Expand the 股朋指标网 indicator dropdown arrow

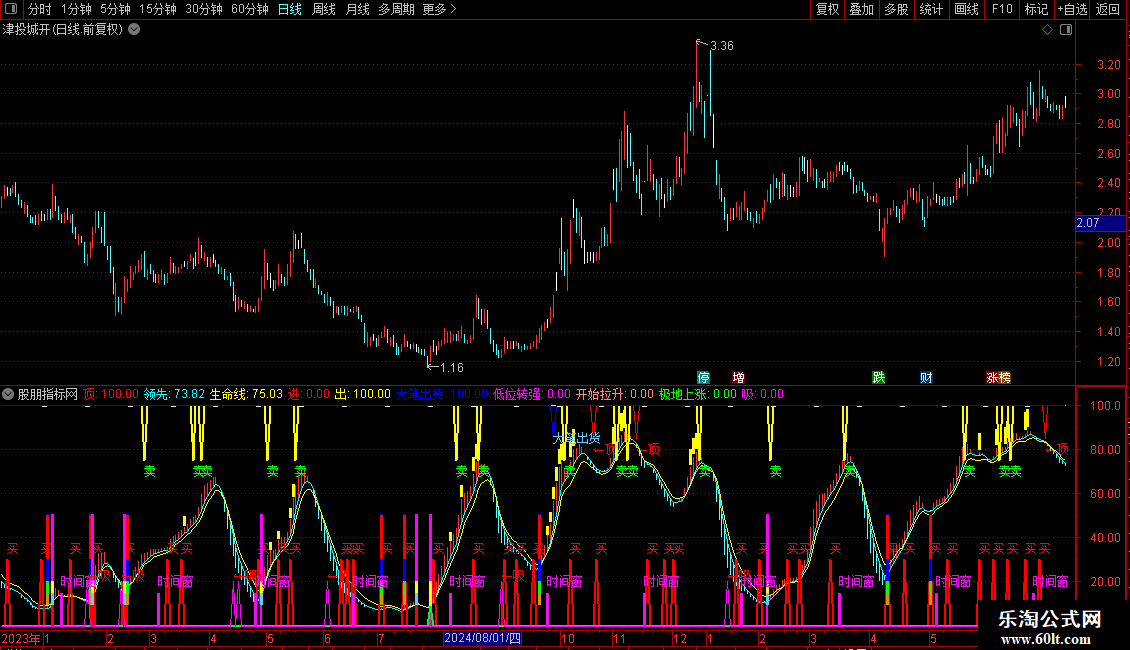pyautogui.click(x=8, y=394)
